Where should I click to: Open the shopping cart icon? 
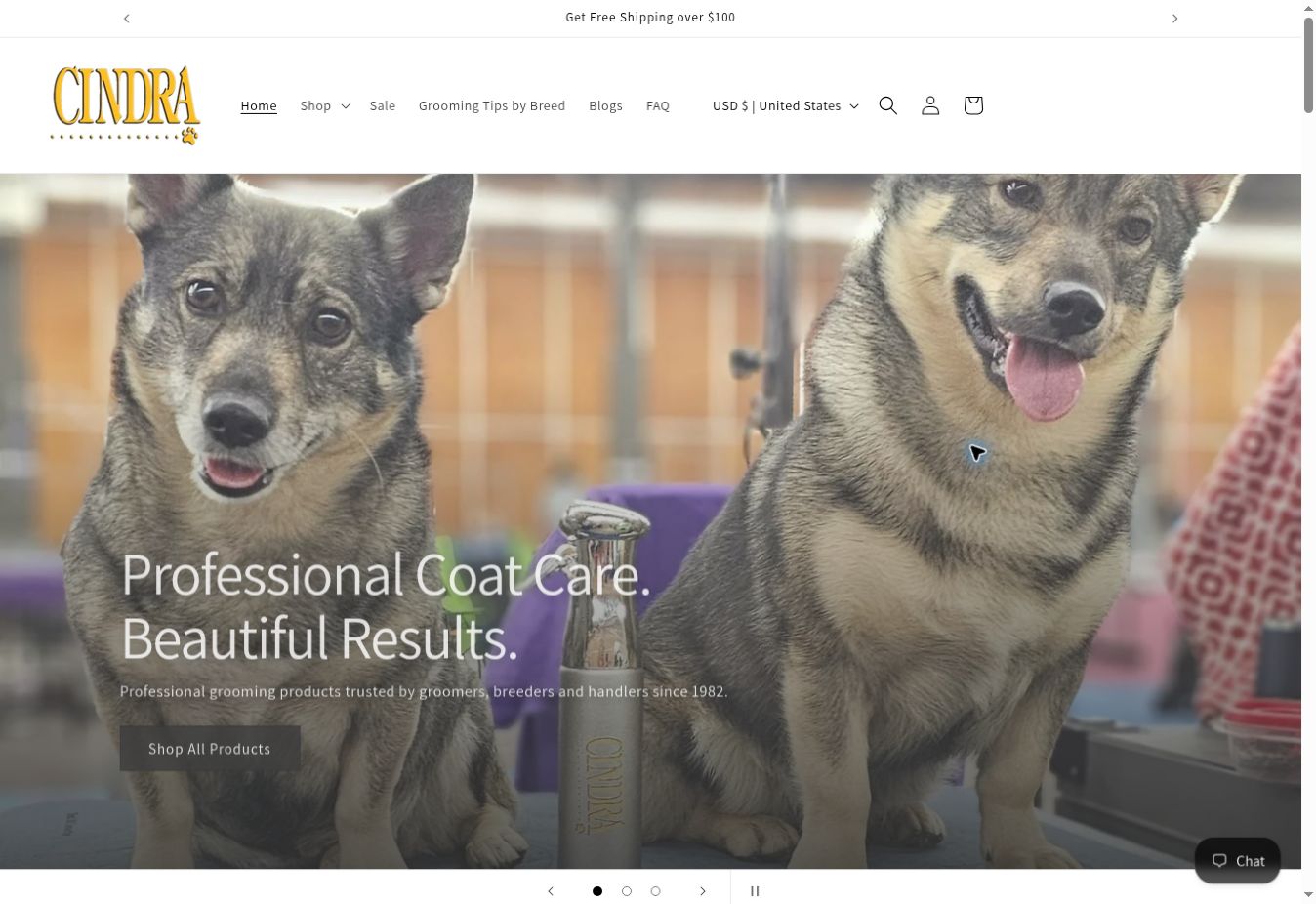(973, 105)
